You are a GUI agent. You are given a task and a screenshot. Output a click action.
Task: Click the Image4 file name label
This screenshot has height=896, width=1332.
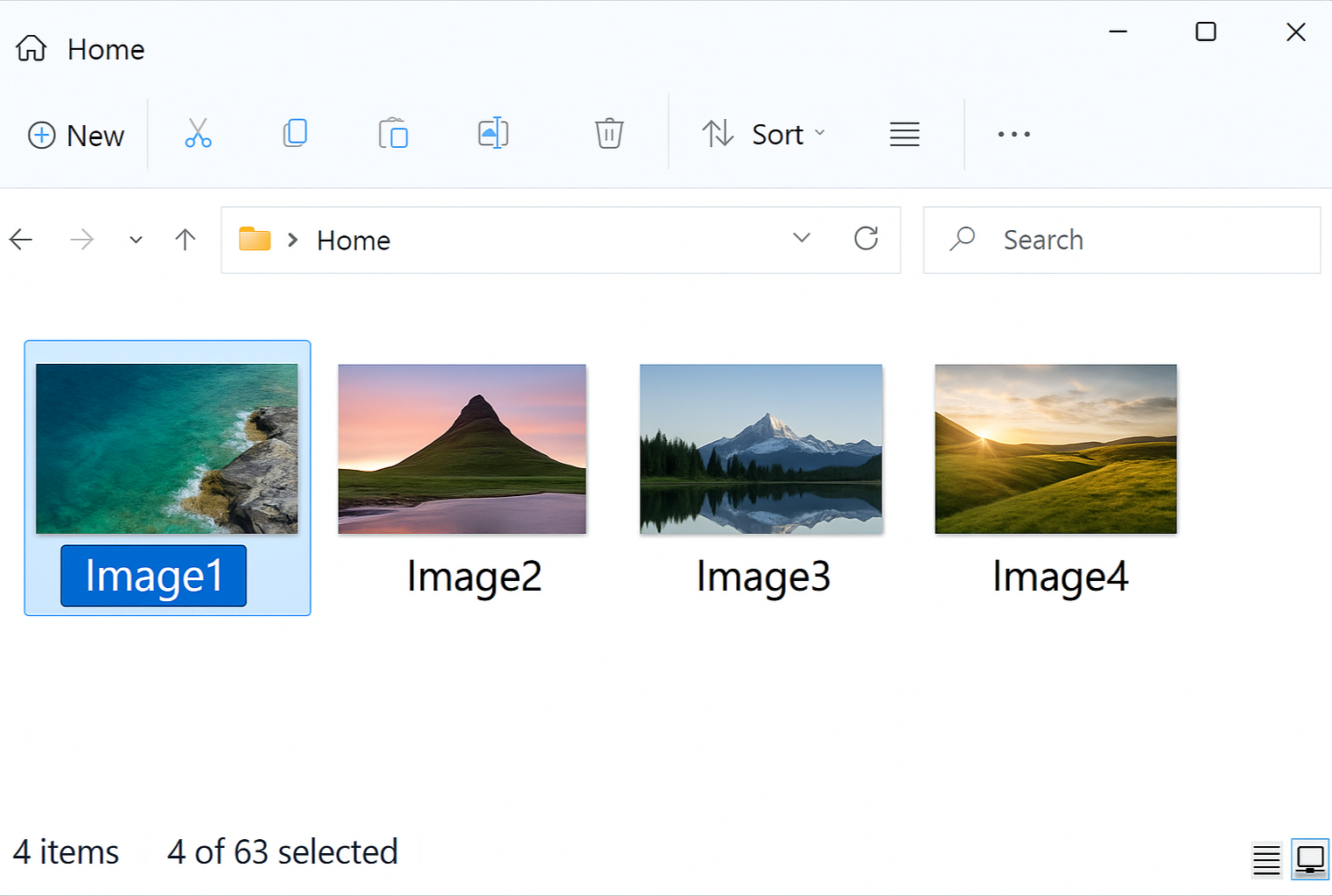point(1061,577)
